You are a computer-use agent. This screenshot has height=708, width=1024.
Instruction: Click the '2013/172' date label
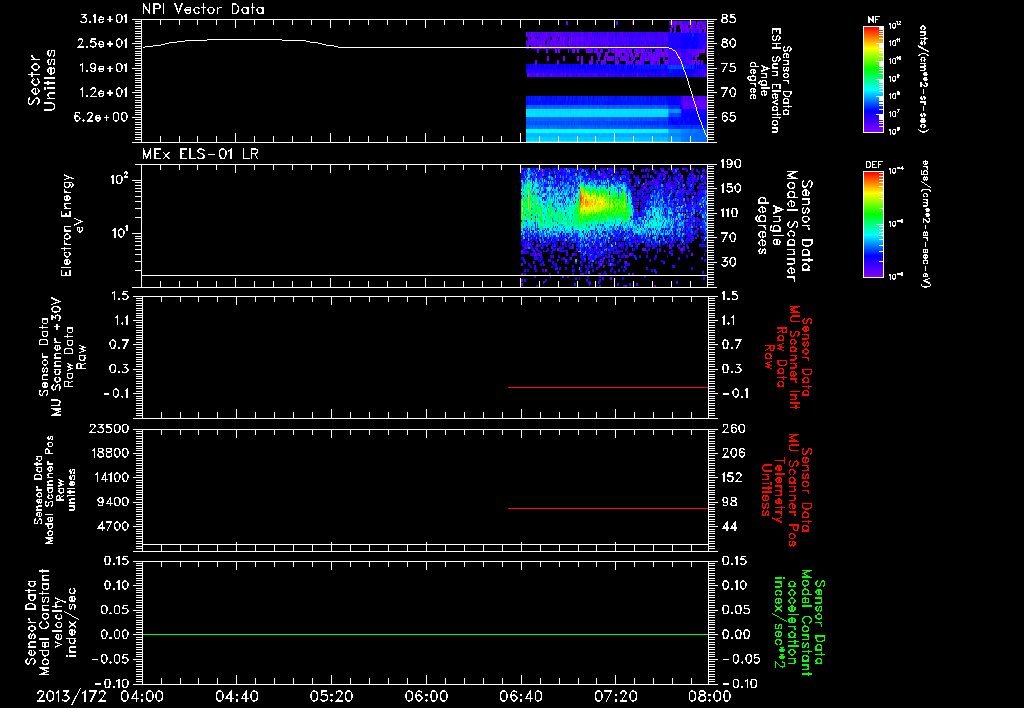[x=71, y=696]
